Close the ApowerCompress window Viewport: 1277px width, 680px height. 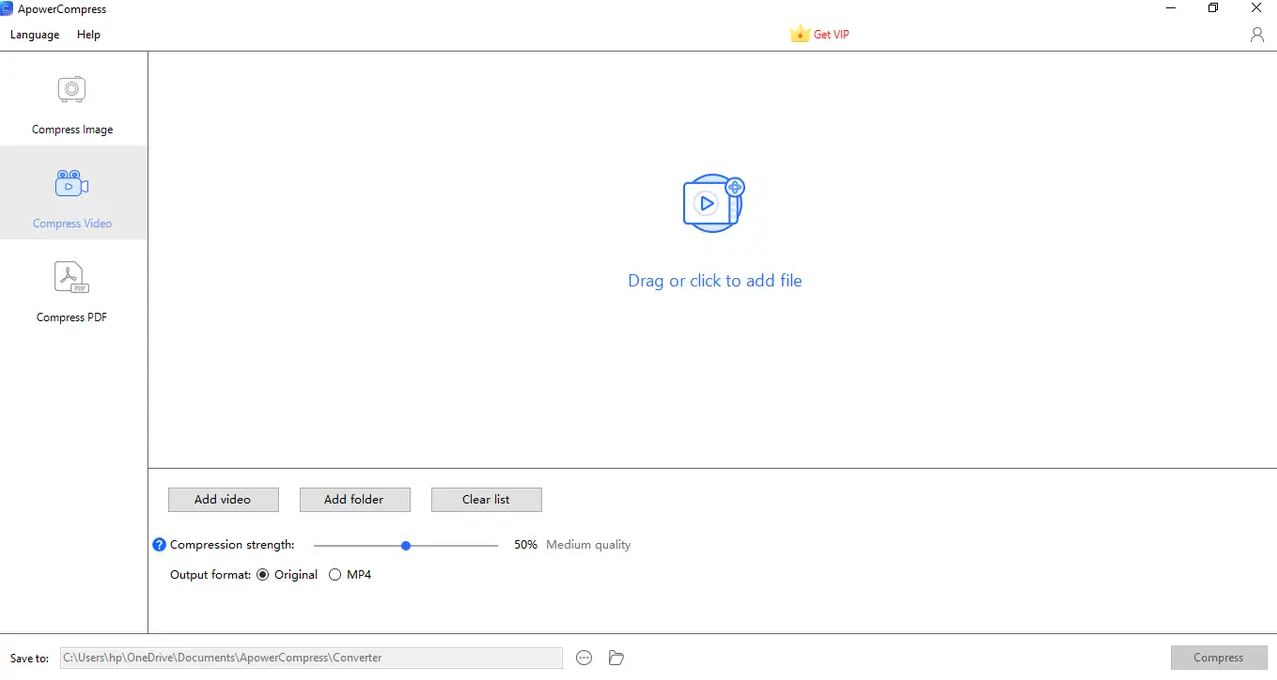coord(1256,9)
